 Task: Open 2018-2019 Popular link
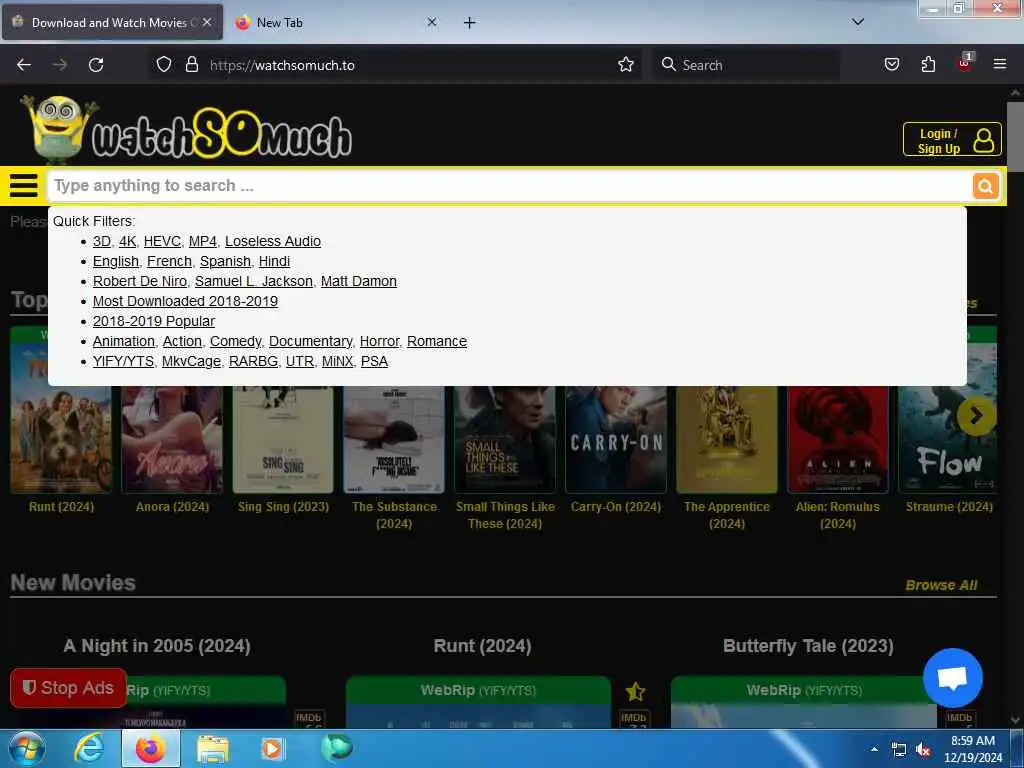point(153,321)
